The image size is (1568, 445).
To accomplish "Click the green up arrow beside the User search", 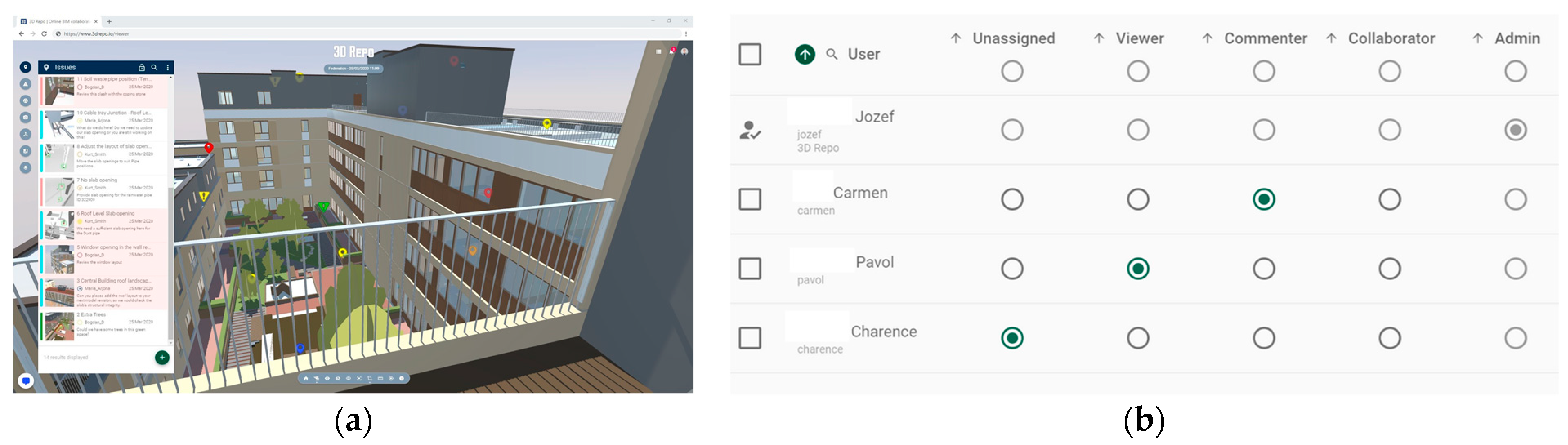I will coord(805,54).
